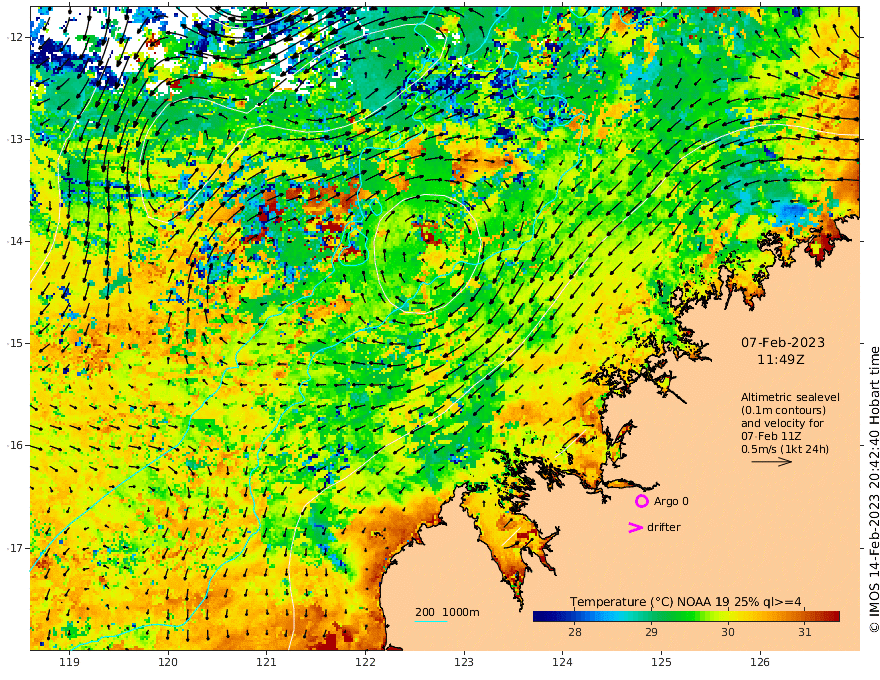Click the latitude axis label -15

15,343
